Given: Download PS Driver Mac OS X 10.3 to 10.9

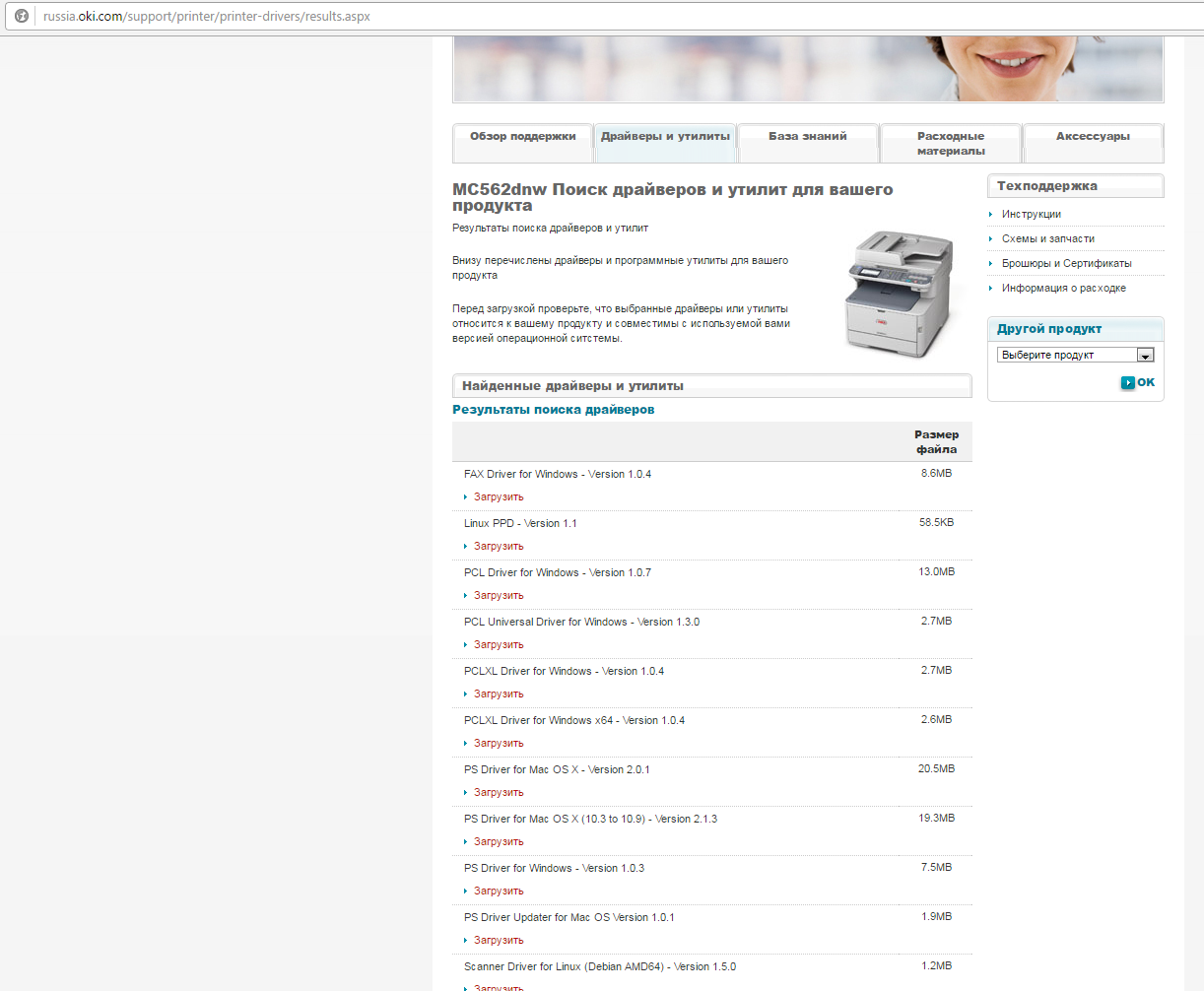Looking at the screenshot, I should click(x=499, y=841).
